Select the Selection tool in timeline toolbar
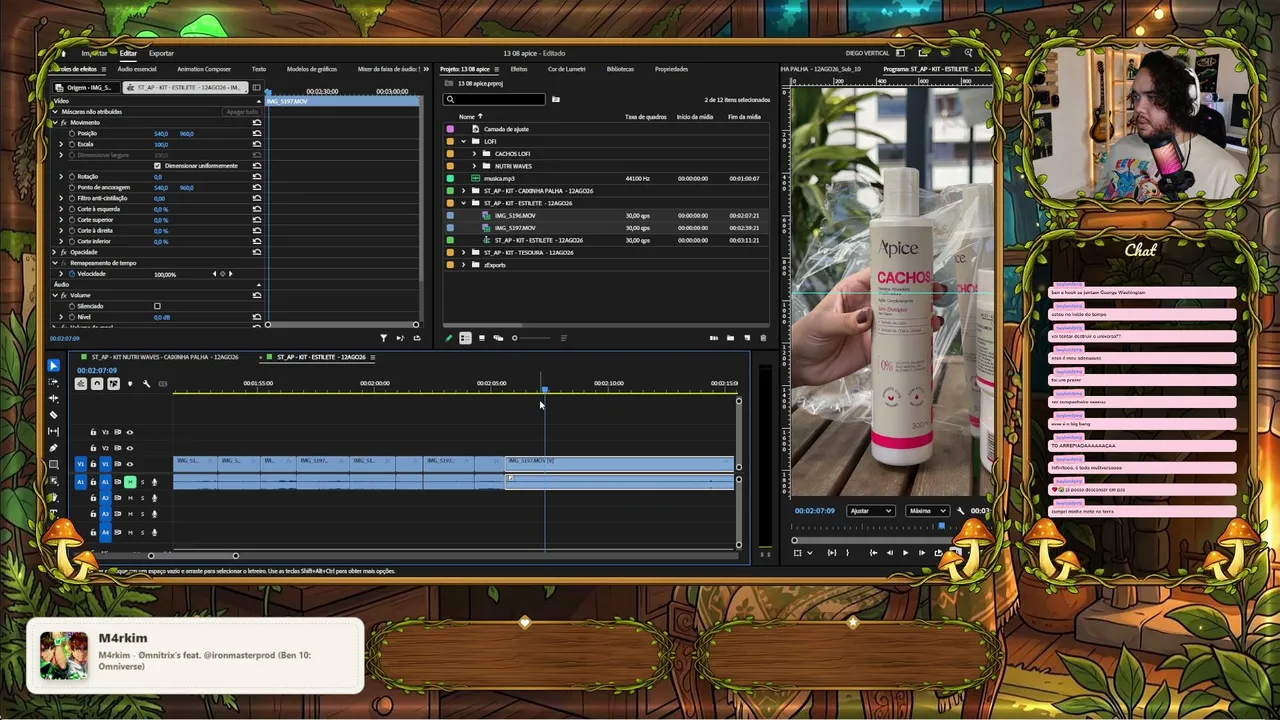Screen dimensions: 1280x720 [54, 366]
